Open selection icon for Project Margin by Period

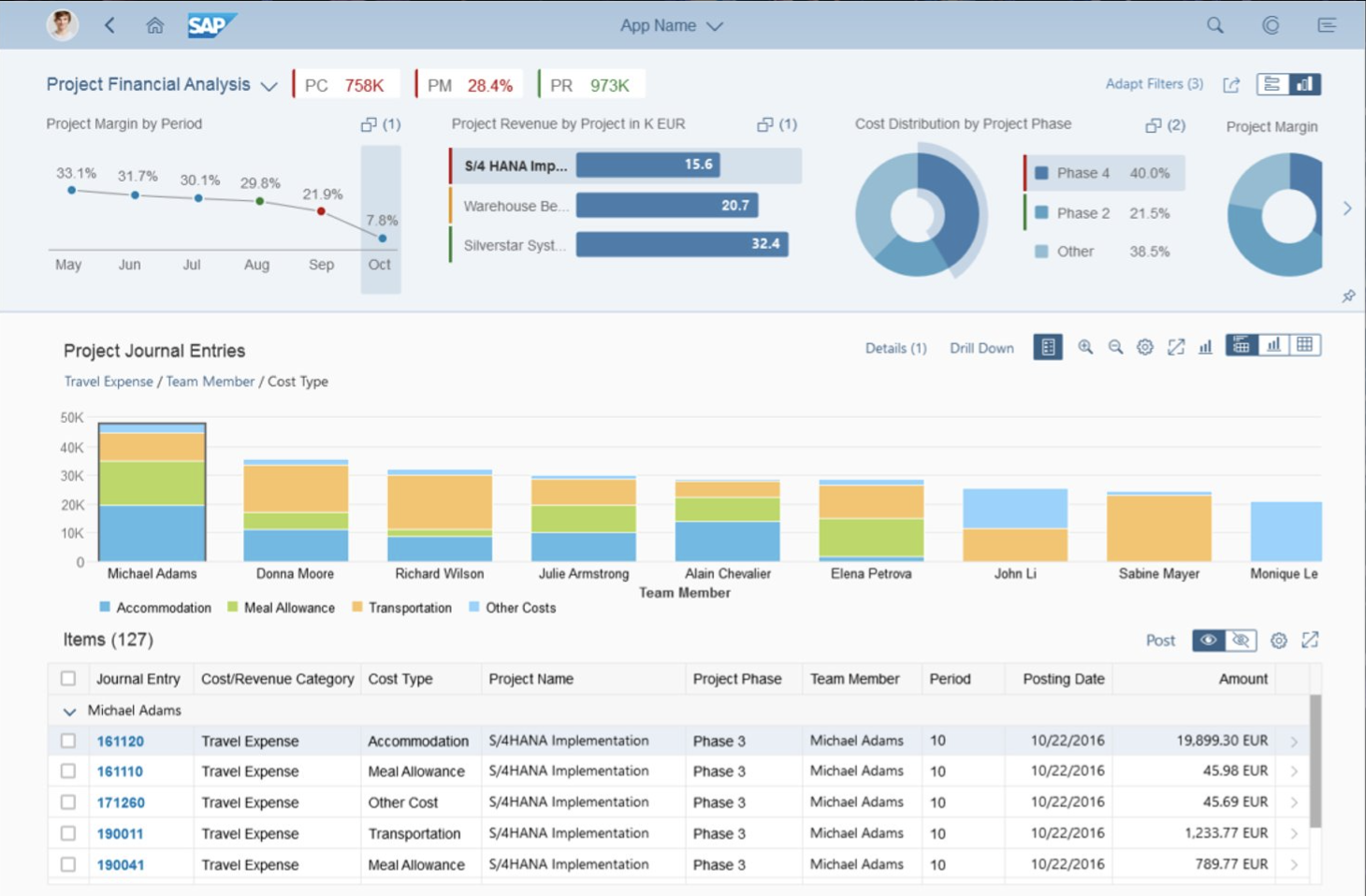click(369, 124)
